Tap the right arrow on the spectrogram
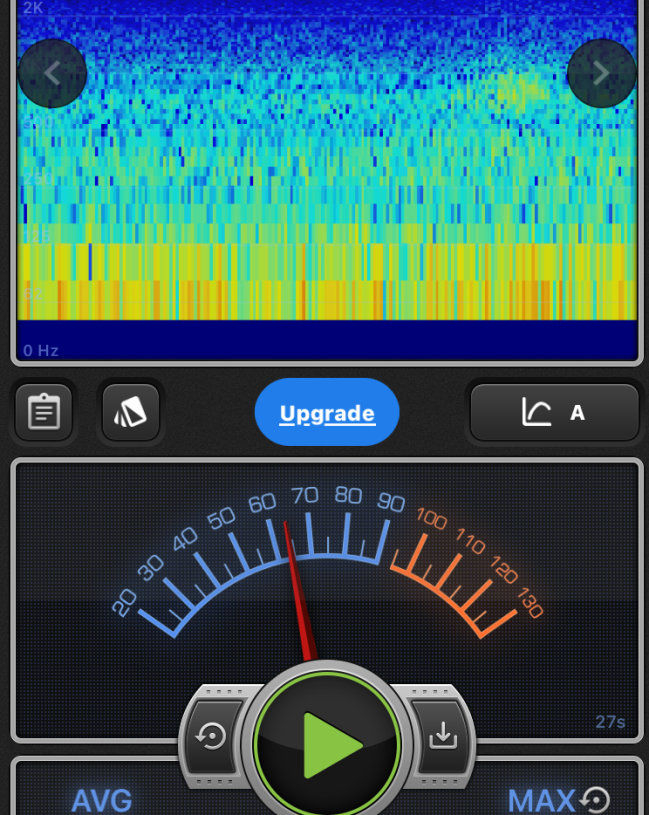Viewport: 649px width, 815px height. (601, 73)
